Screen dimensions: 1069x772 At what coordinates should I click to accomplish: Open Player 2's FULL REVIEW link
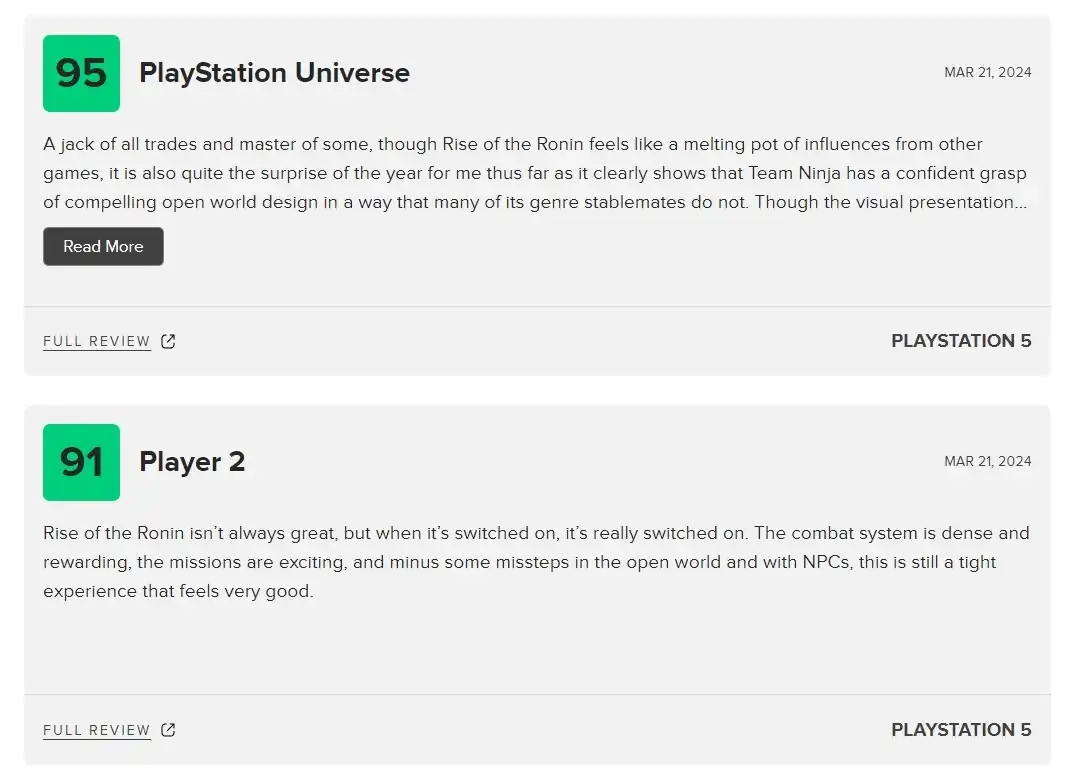96,730
